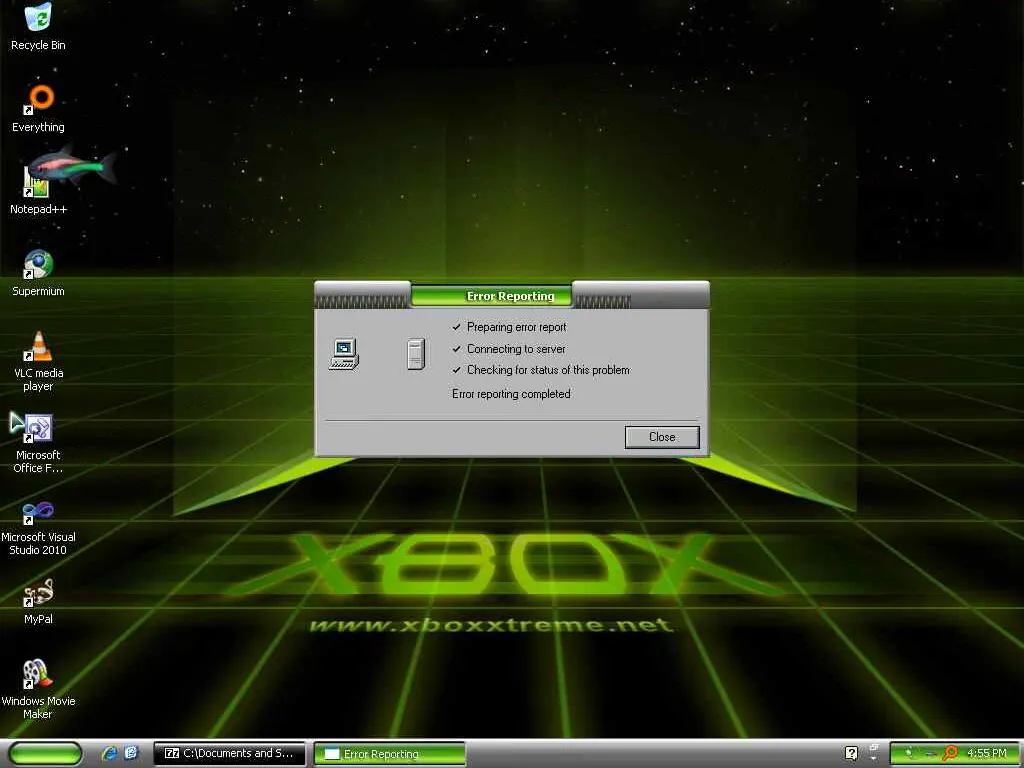Click the help question mark tray icon
1024x768 pixels.
[x=851, y=754]
